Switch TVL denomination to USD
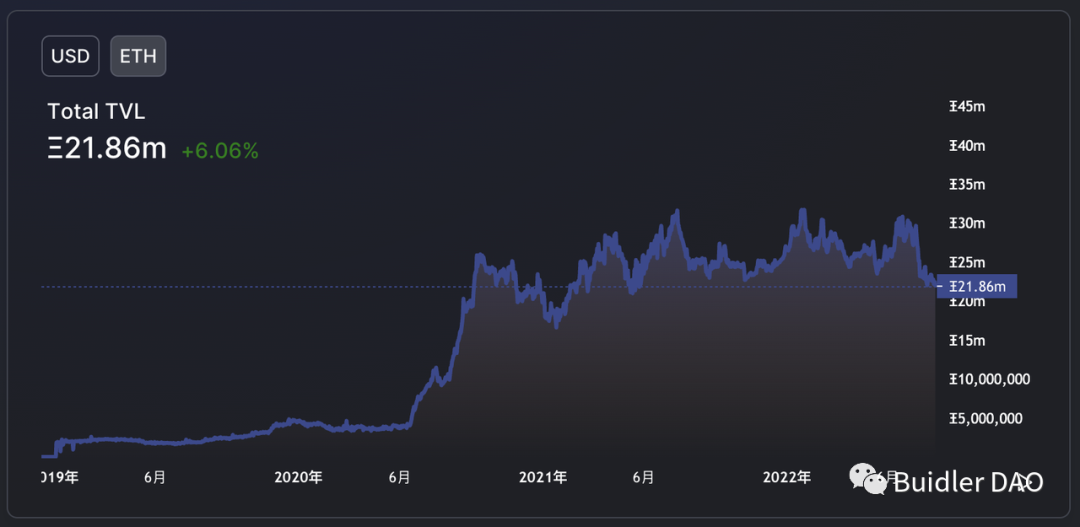This screenshot has width=1080, height=527. point(70,56)
